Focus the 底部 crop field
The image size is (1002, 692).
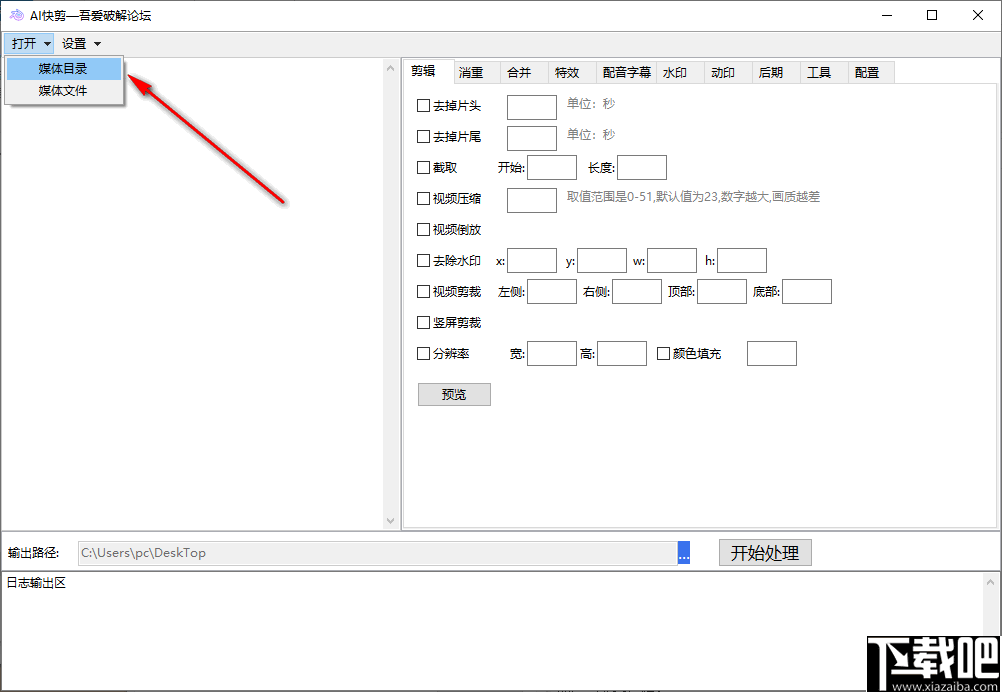[x=807, y=291]
